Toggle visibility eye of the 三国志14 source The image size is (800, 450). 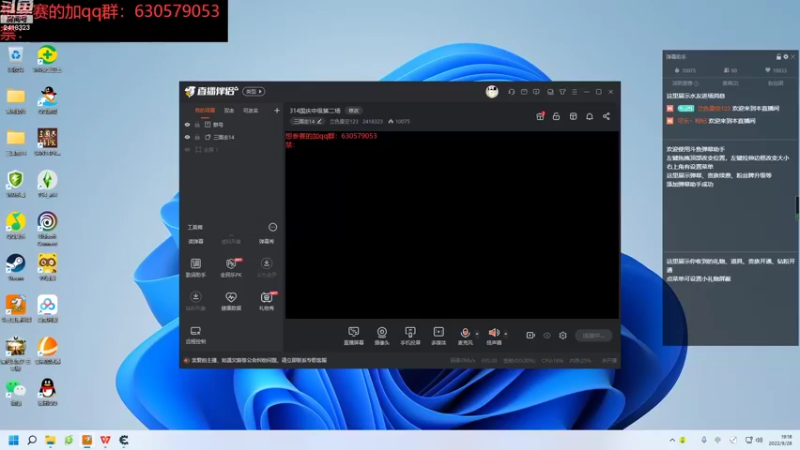click(x=187, y=137)
